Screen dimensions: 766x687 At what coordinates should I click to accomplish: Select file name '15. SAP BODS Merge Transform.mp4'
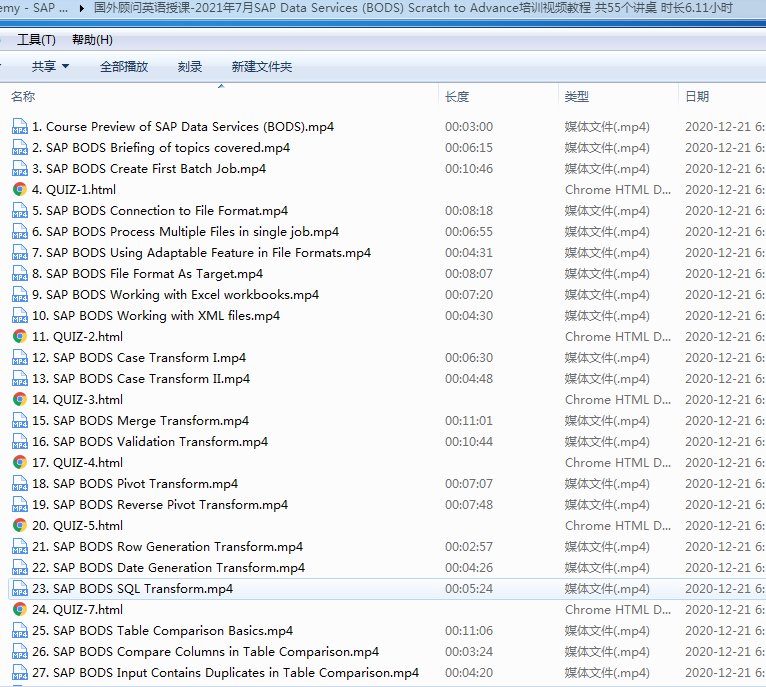pos(140,421)
